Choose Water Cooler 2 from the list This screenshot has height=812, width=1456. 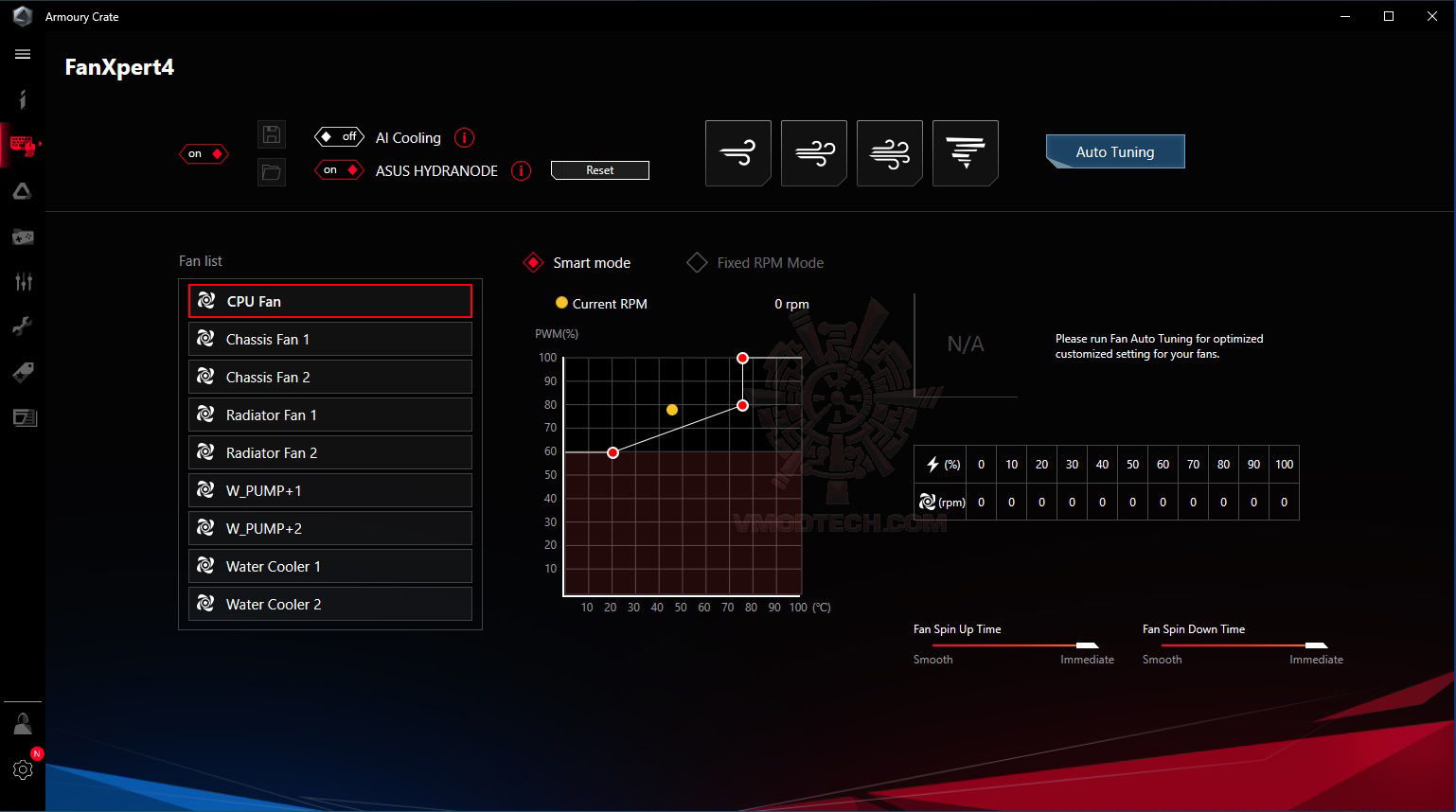point(330,604)
